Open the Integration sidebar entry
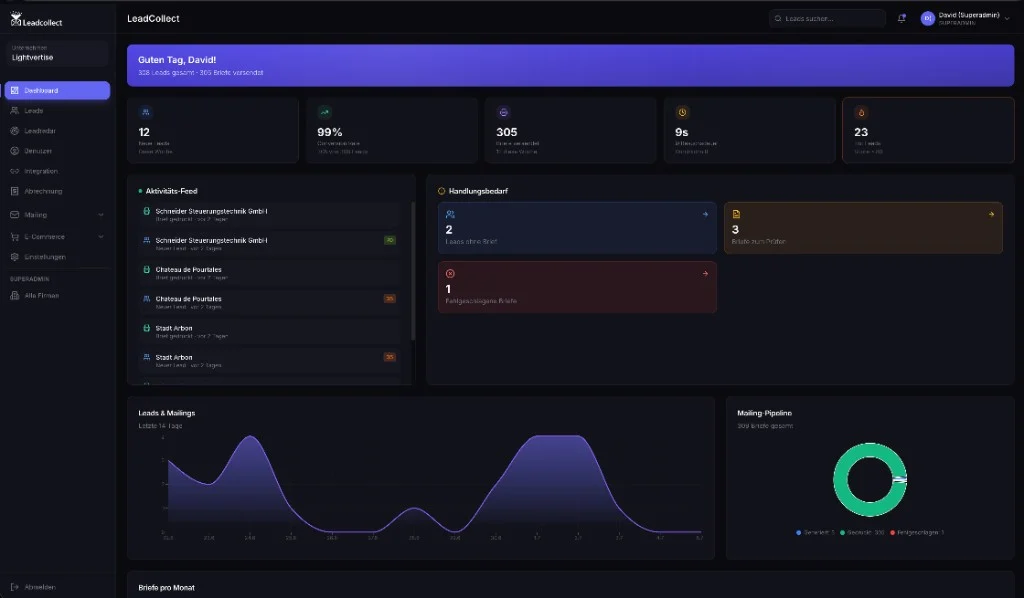The width and height of the screenshot is (1024, 598). pyautogui.click(x=57, y=171)
